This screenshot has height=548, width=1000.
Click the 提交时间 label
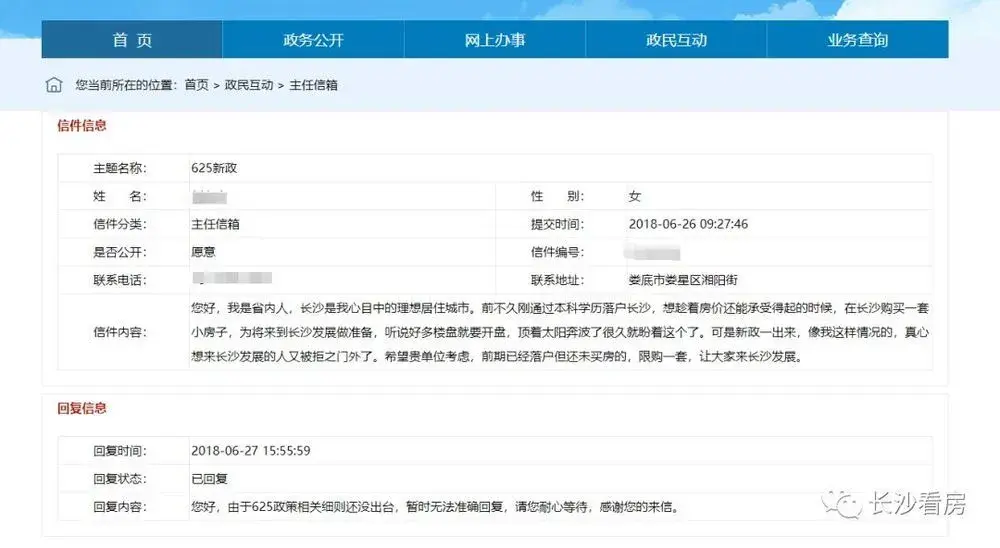[x=557, y=224]
